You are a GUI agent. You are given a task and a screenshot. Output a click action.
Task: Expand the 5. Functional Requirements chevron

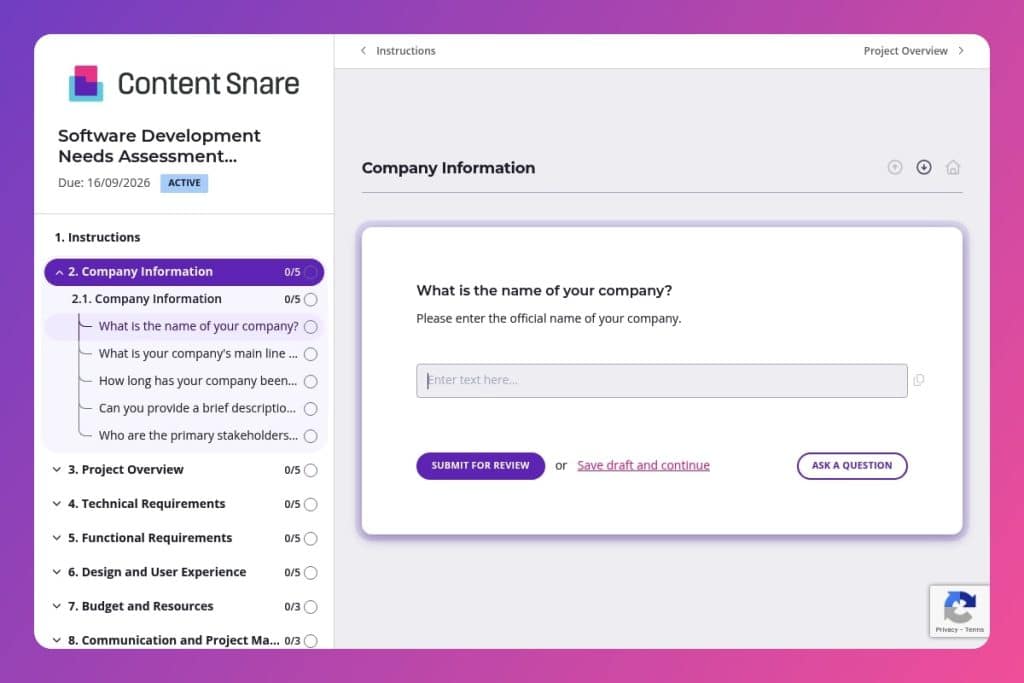[57, 537]
